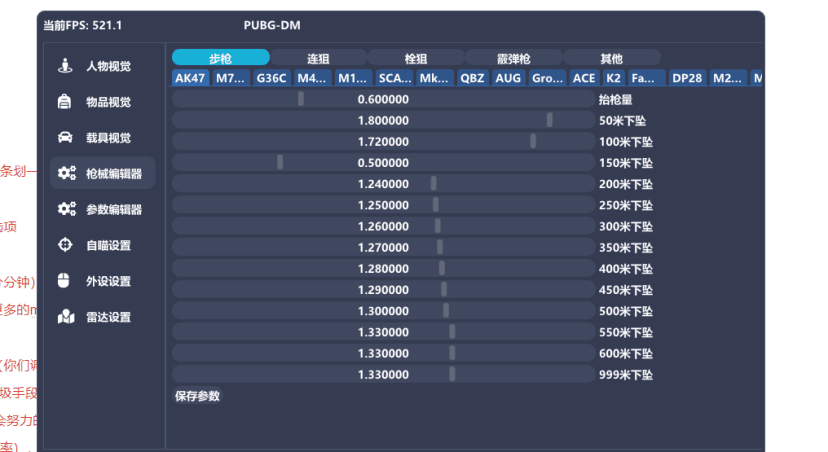Click the 当前FPS: 521.1 readout
The image size is (828, 452).
[82, 25]
